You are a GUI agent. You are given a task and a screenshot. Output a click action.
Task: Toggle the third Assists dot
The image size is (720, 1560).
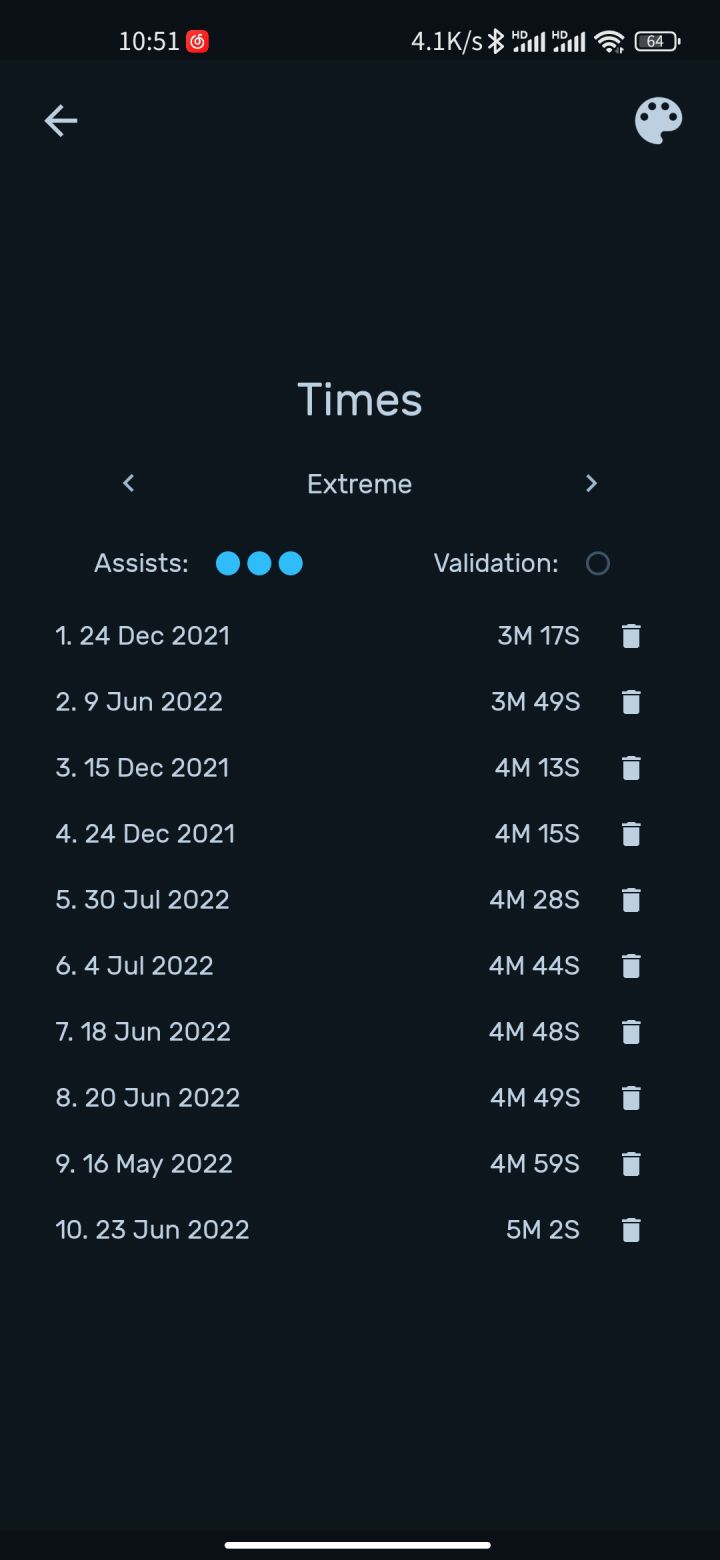click(x=291, y=564)
